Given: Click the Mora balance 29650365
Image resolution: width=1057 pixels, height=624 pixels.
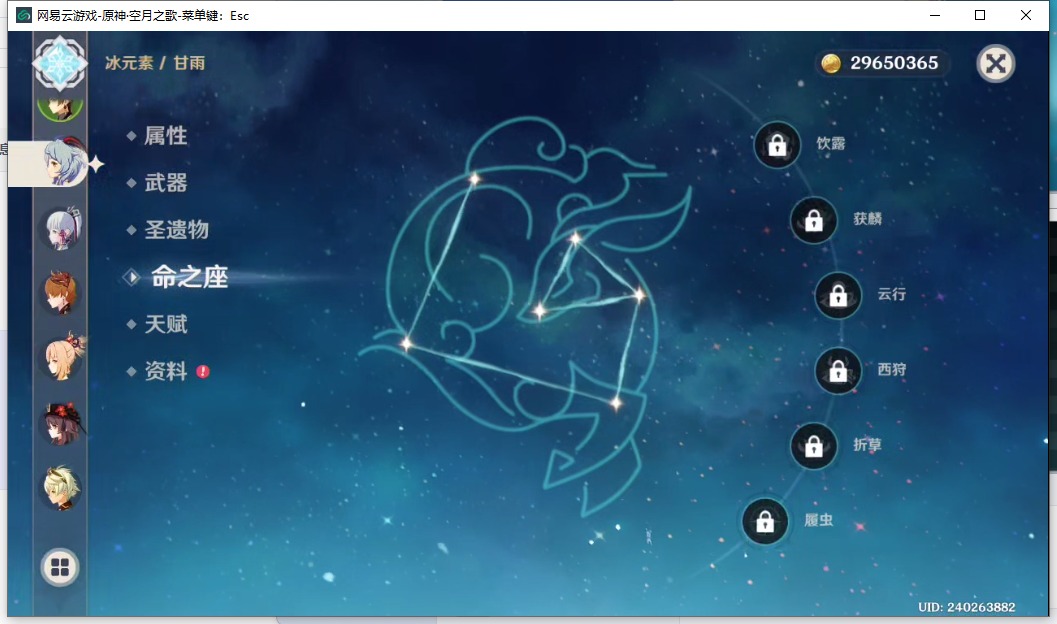Looking at the screenshot, I should pos(894,63).
